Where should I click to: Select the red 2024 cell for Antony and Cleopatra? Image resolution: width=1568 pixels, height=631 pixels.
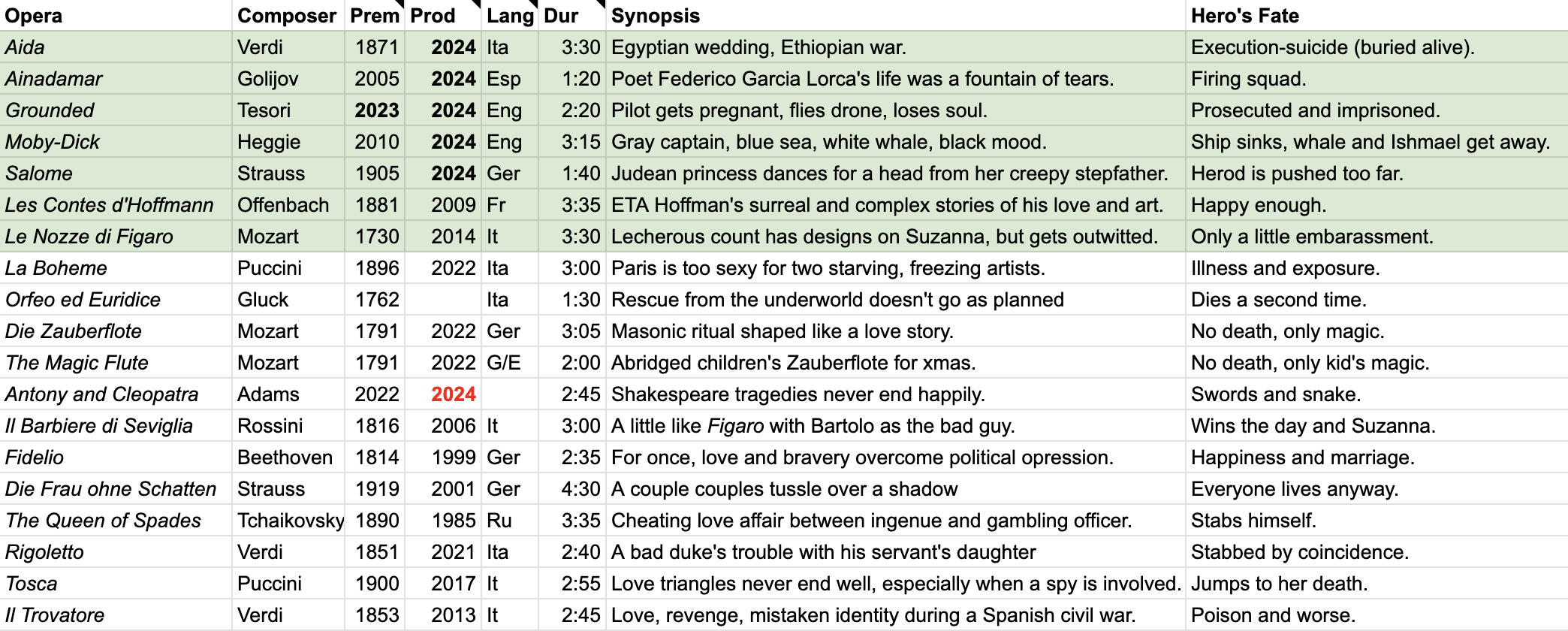pos(443,394)
